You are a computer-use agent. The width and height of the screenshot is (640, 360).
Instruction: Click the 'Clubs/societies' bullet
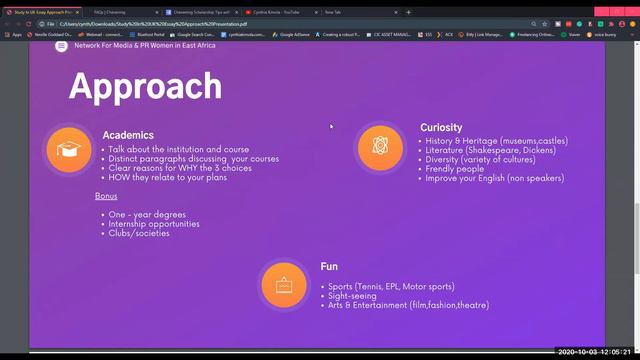(139, 233)
